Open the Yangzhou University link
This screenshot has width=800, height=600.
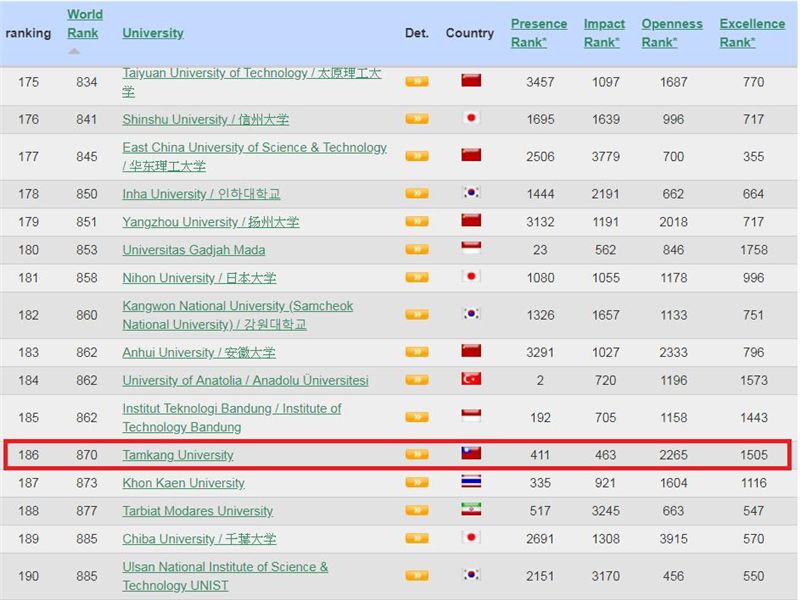pyautogui.click(x=210, y=222)
